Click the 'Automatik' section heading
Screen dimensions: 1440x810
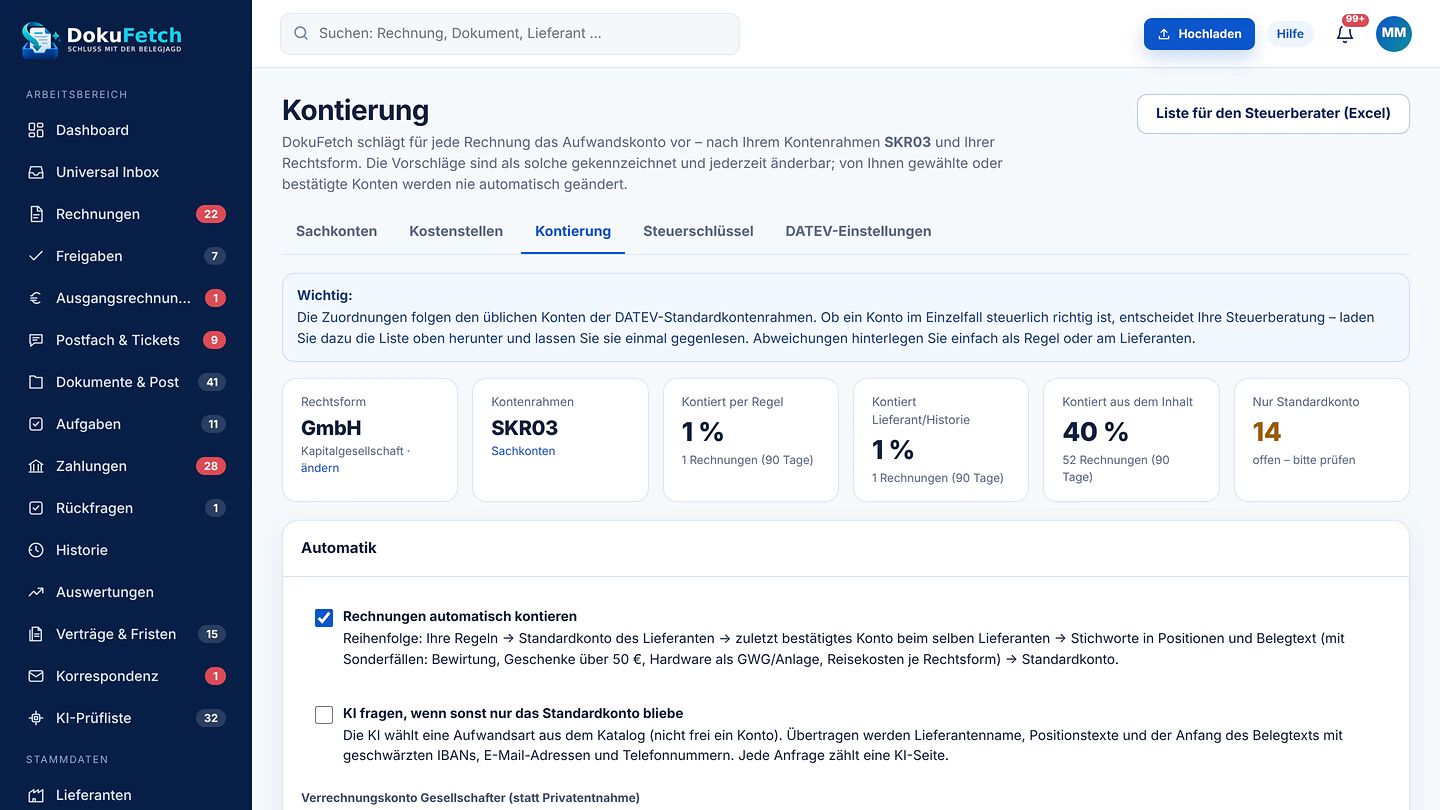[339, 548]
